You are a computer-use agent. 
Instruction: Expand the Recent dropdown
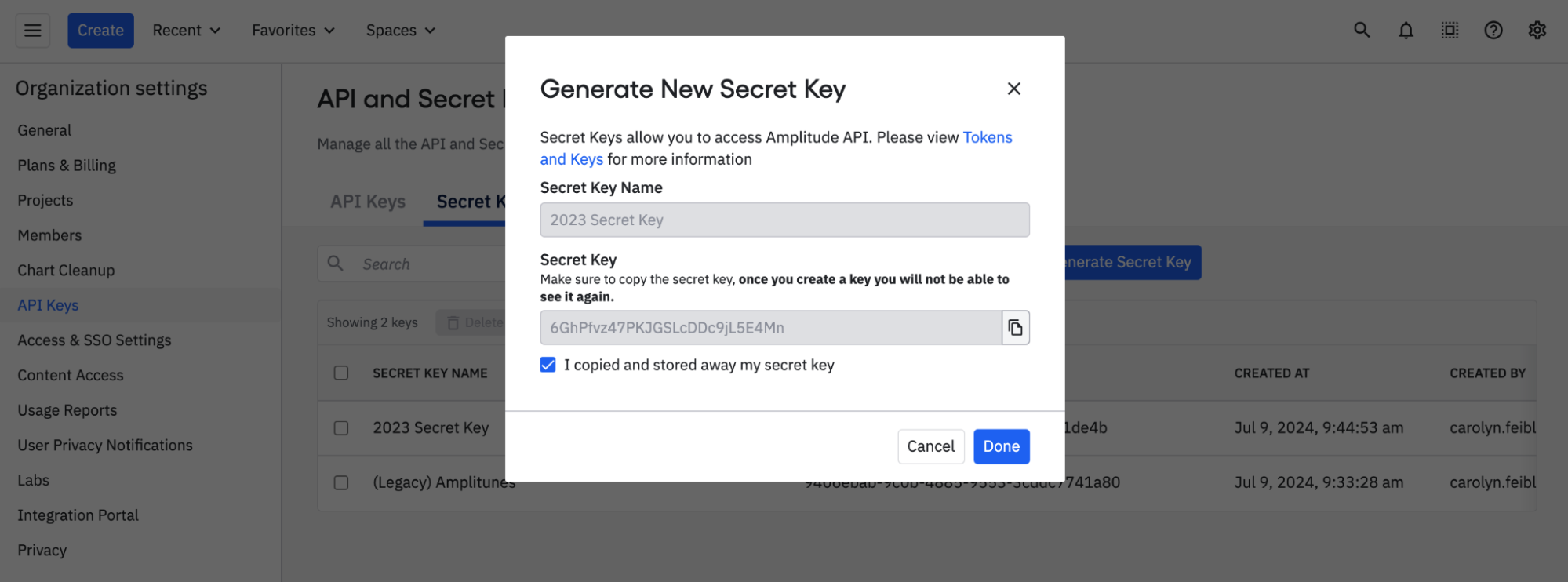[186, 31]
